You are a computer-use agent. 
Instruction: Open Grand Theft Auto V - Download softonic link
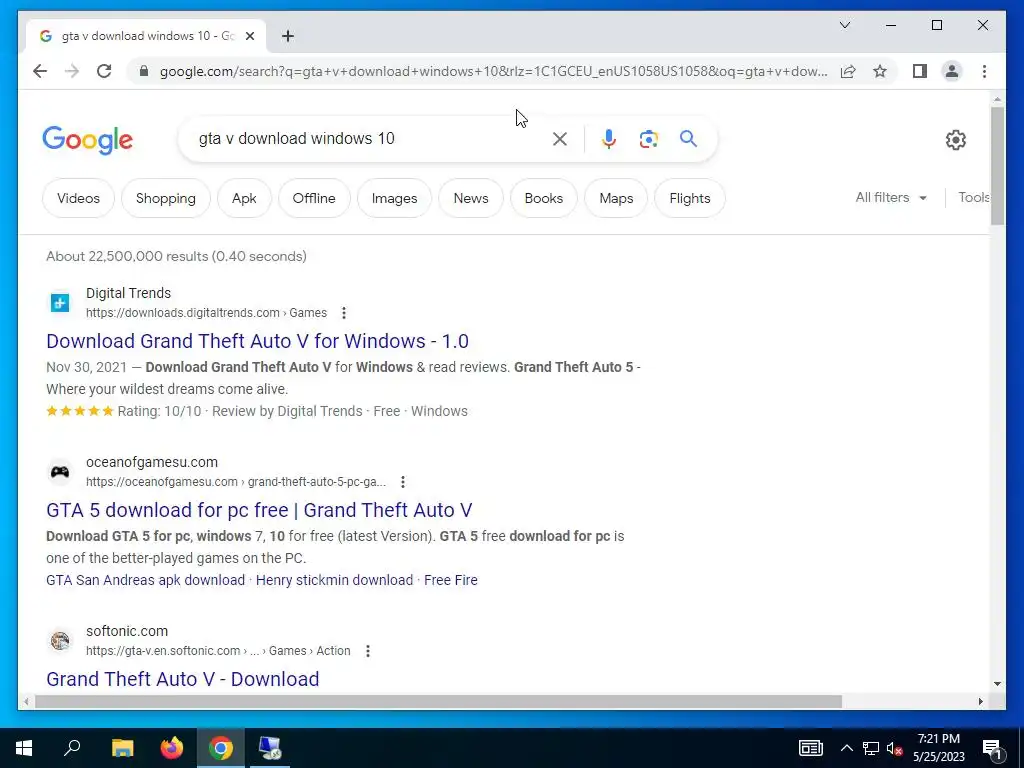tap(183, 679)
